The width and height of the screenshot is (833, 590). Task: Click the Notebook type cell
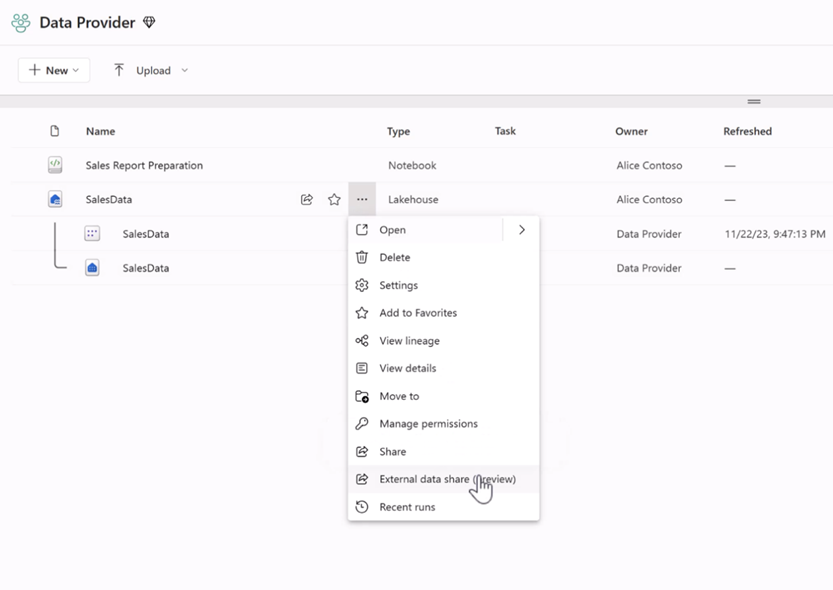412,165
